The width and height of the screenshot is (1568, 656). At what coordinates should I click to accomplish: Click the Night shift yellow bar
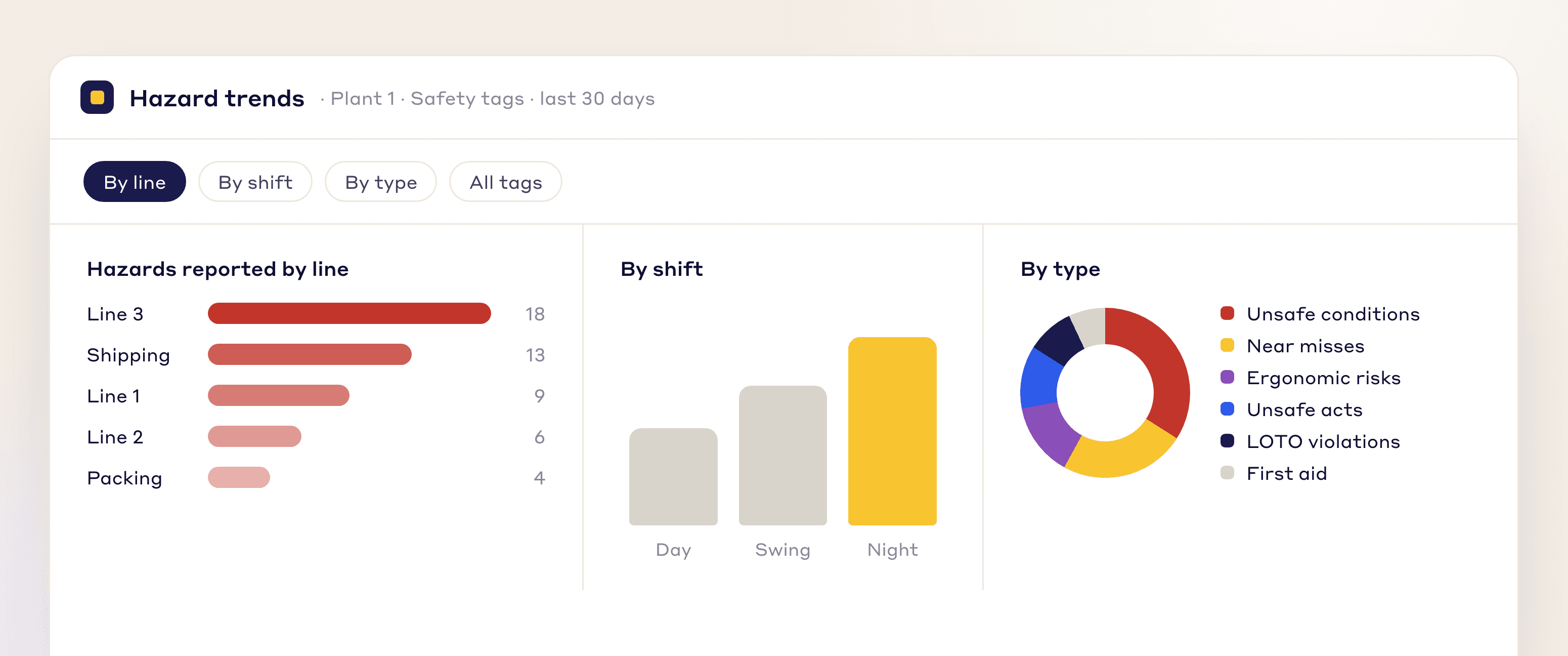[x=892, y=431]
